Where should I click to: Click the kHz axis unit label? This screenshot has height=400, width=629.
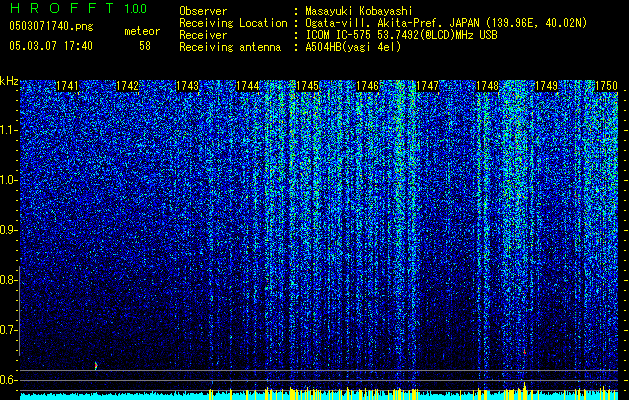(x=9, y=82)
